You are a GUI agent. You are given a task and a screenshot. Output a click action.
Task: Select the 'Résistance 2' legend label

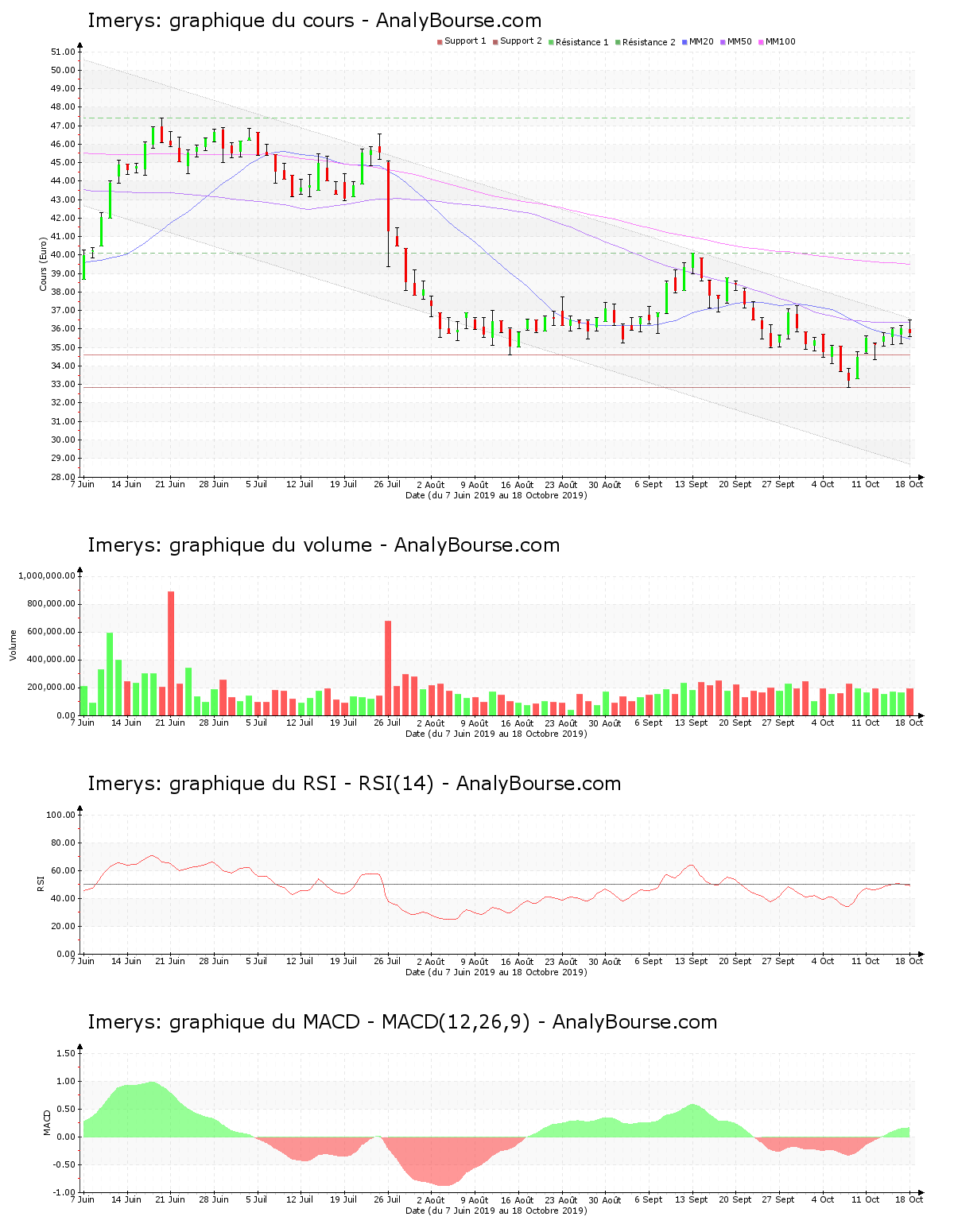click(649, 41)
